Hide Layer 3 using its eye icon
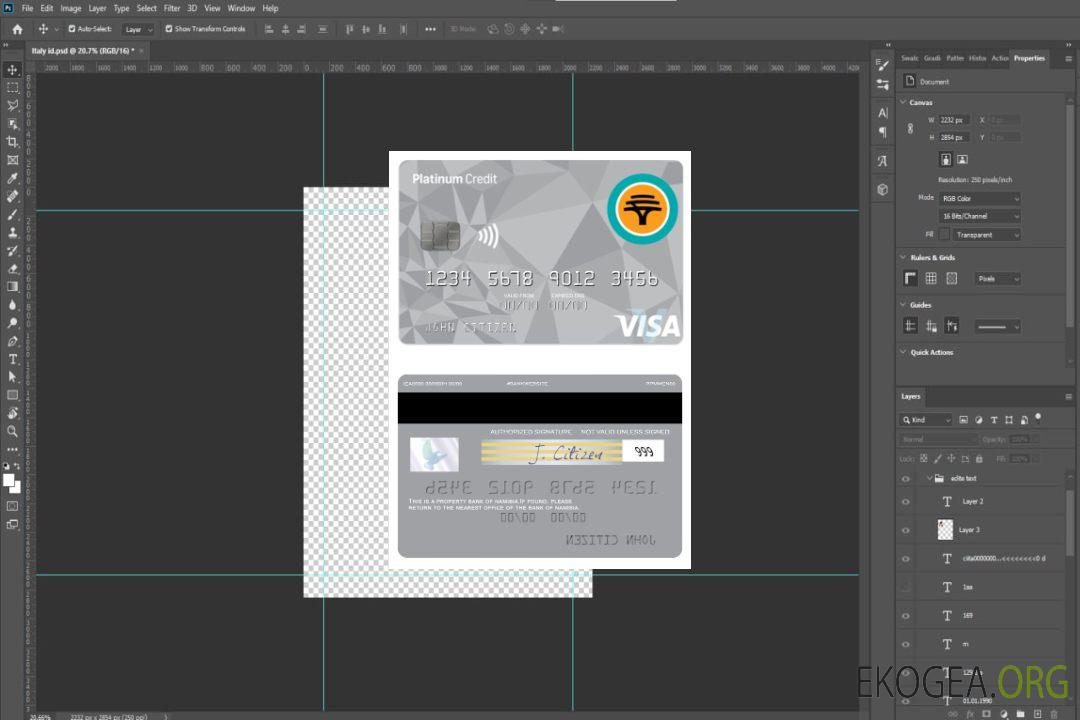Viewport: 1080px width, 720px height. [x=906, y=530]
